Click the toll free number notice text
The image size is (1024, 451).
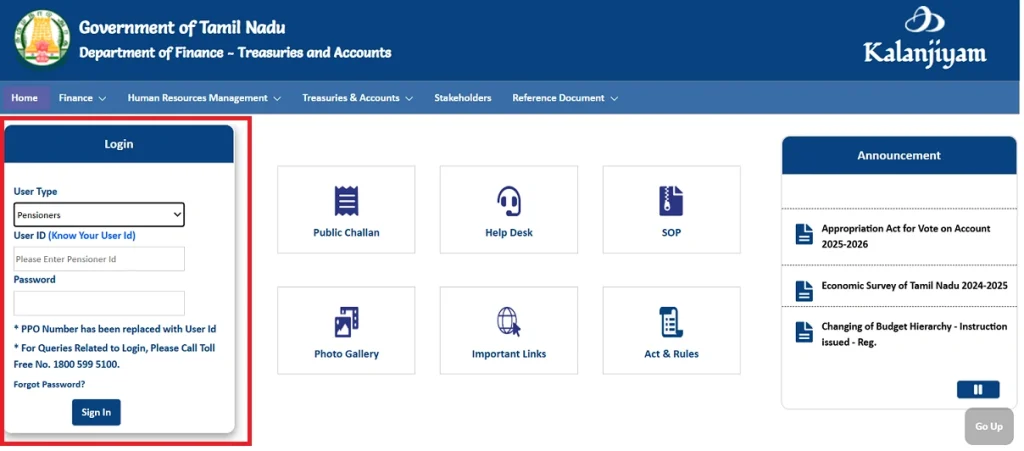[x=114, y=356]
